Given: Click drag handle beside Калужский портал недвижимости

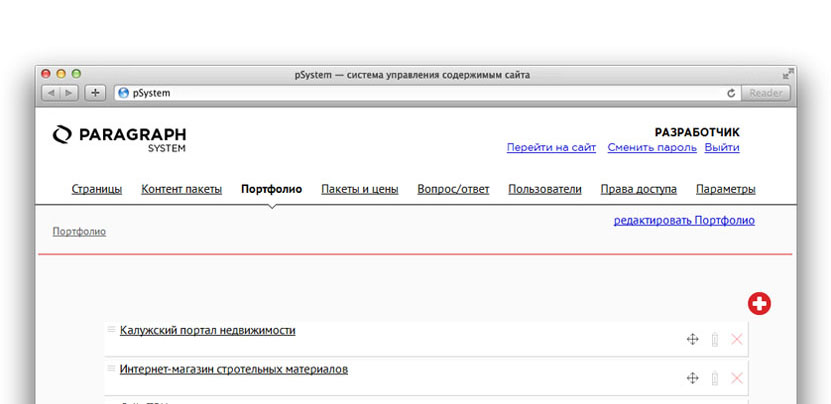Looking at the screenshot, I should click(x=111, y=329).
